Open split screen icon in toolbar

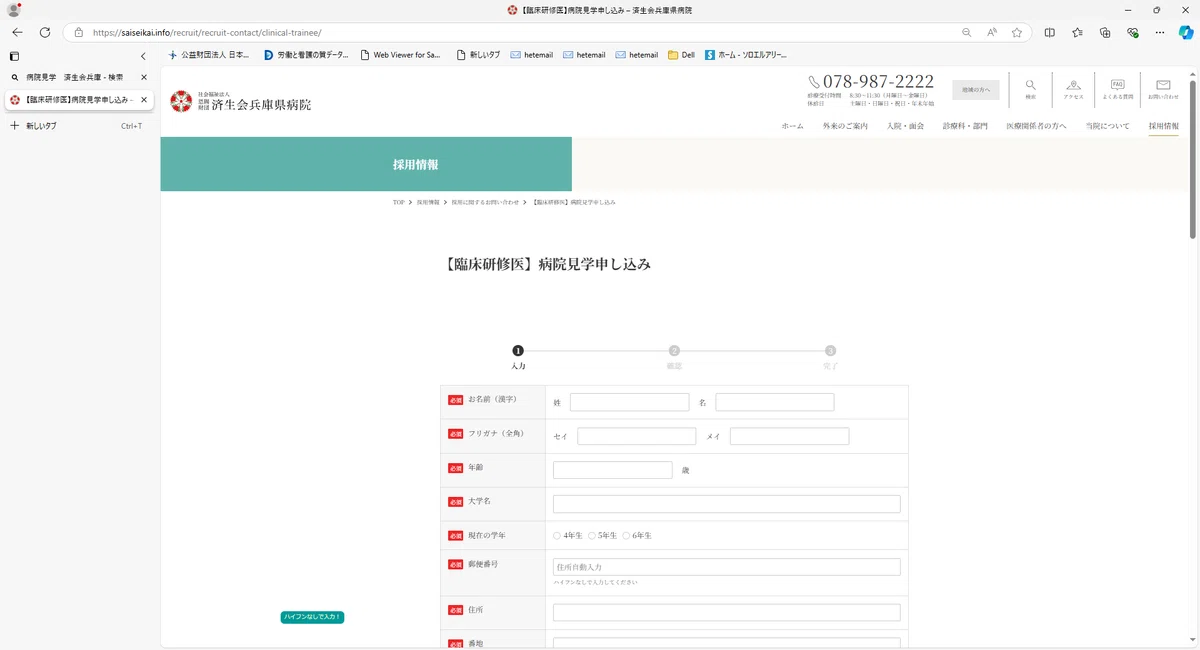click(x=1049, y=32)
